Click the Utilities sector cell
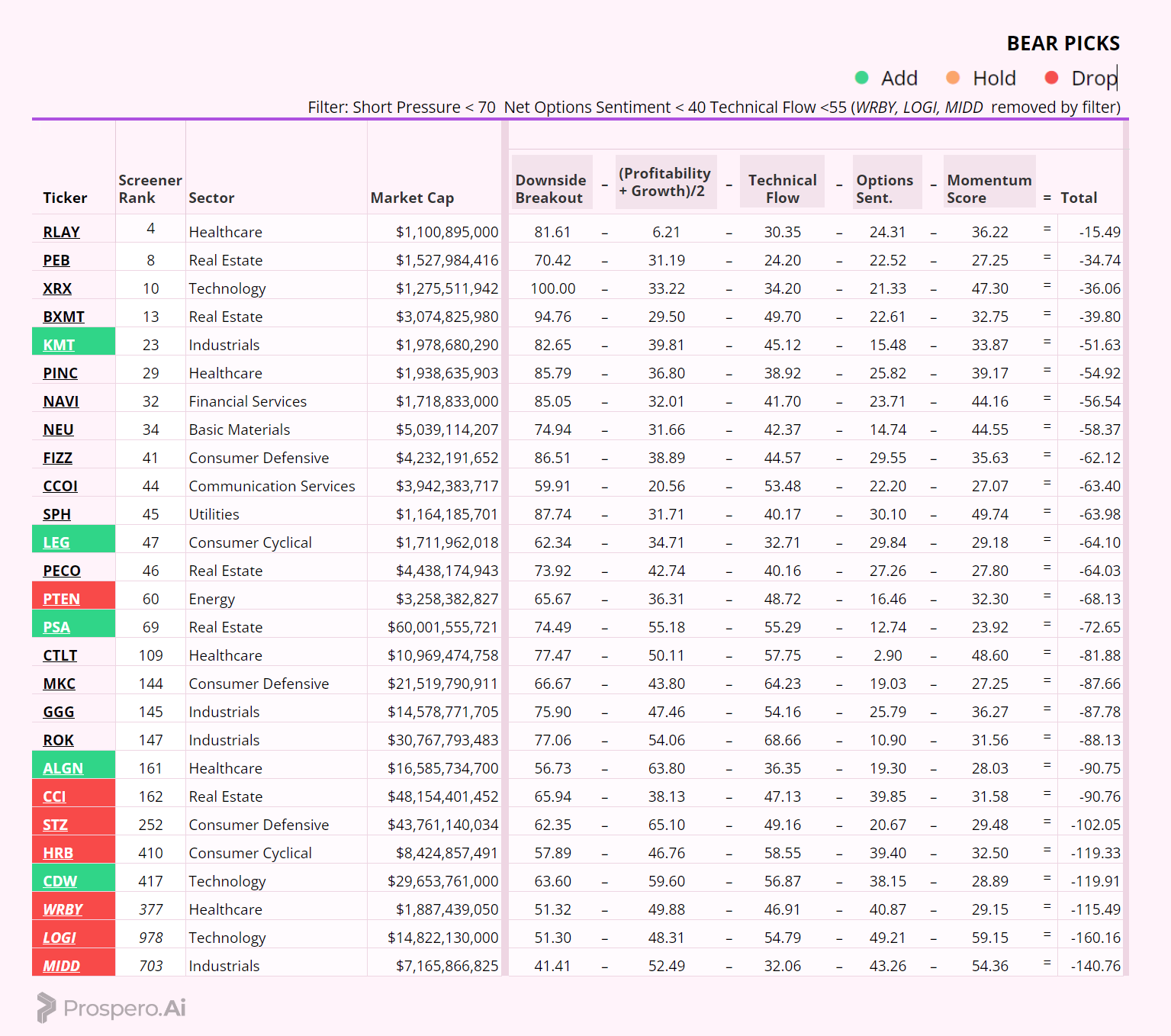The width and height of the screenshot is (1171, 1036). pyautogui.click(x=214, y=514)
